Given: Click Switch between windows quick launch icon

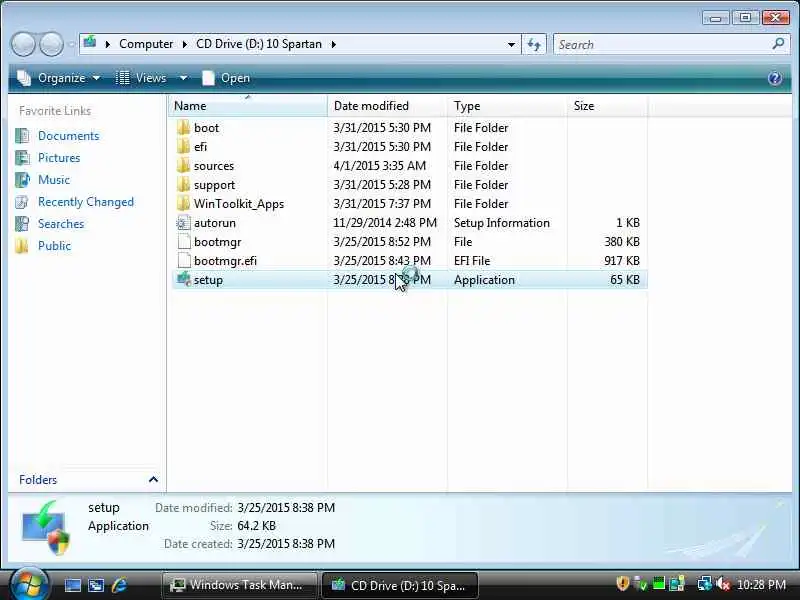Looking at the screenshot, I should pos(96,585).
